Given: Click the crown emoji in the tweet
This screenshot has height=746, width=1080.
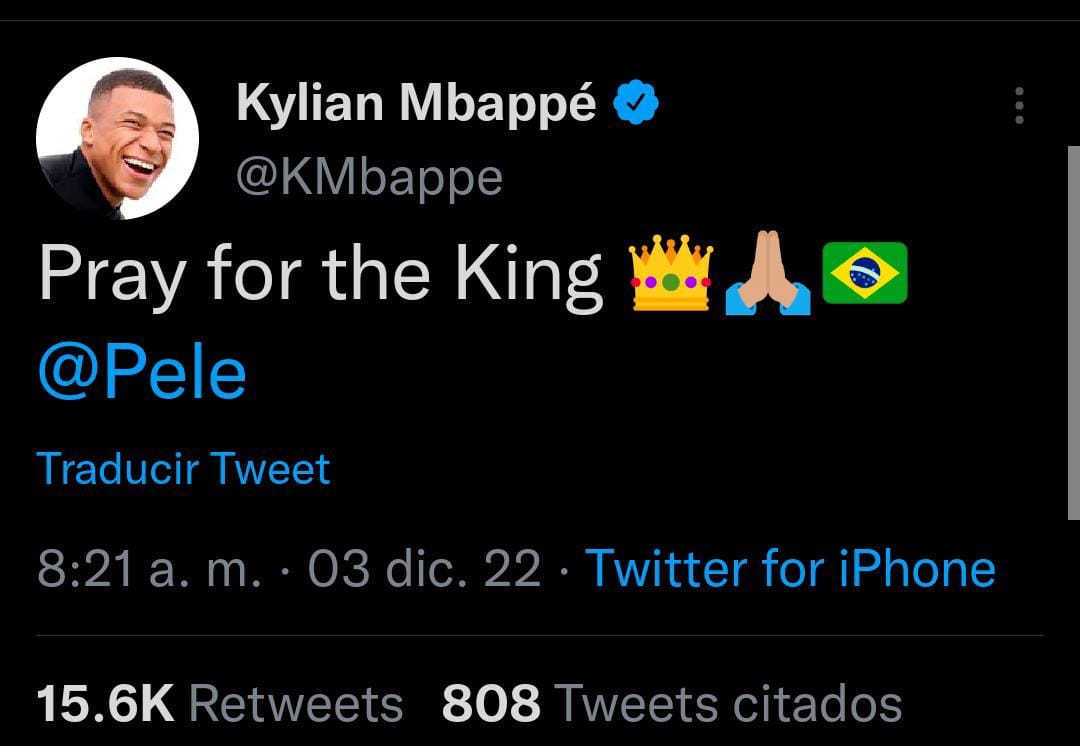Looking at the screenshot, I should [x=670, y=274].
